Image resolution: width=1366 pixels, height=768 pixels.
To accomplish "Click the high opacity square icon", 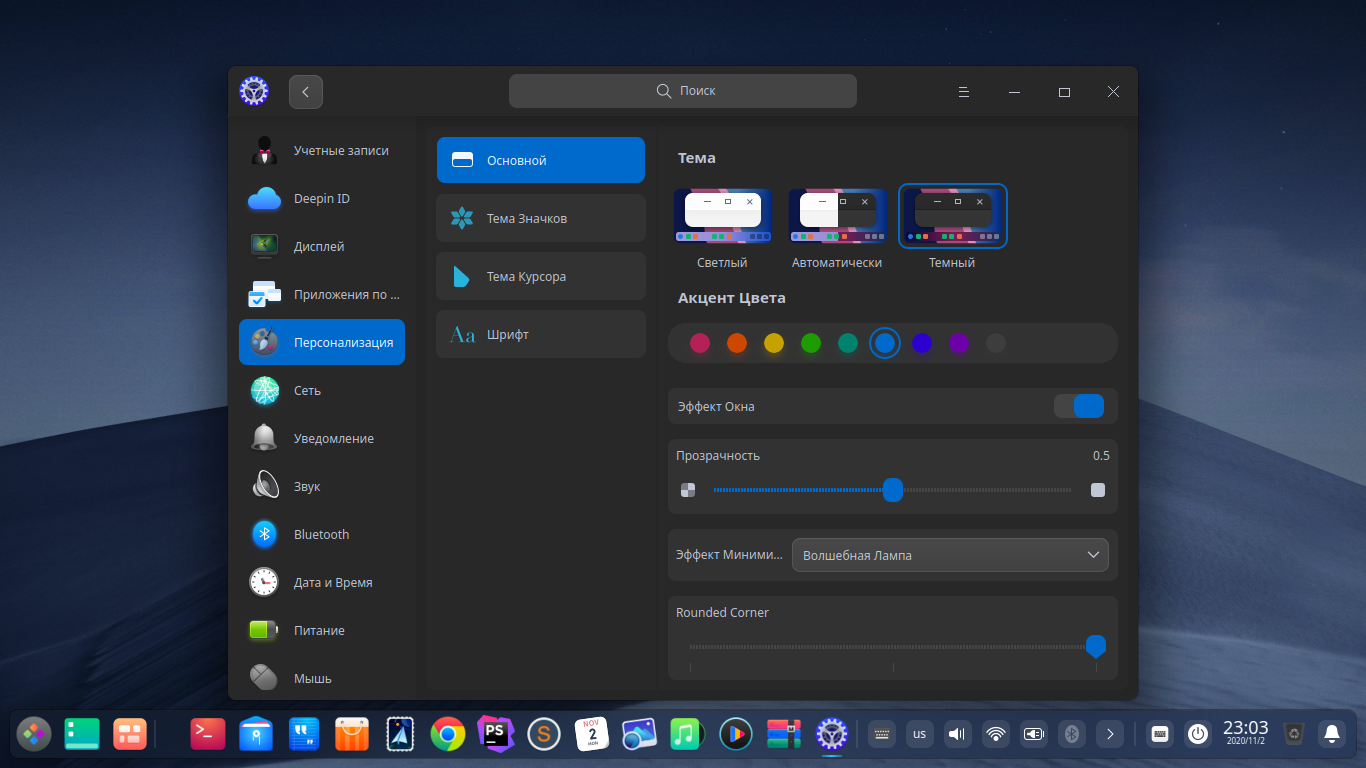I will 1098,490.
